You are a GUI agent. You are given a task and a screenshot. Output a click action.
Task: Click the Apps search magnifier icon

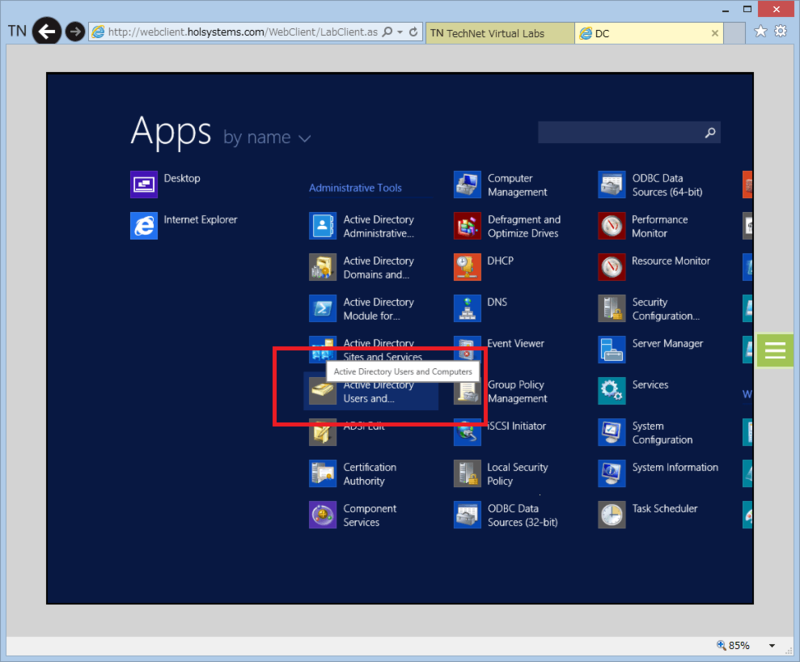(x=710, y=133)
